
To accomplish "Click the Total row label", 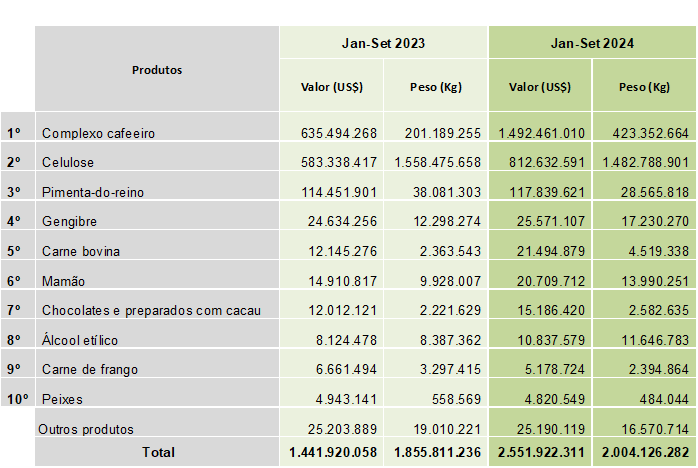I will click(158, 452).
